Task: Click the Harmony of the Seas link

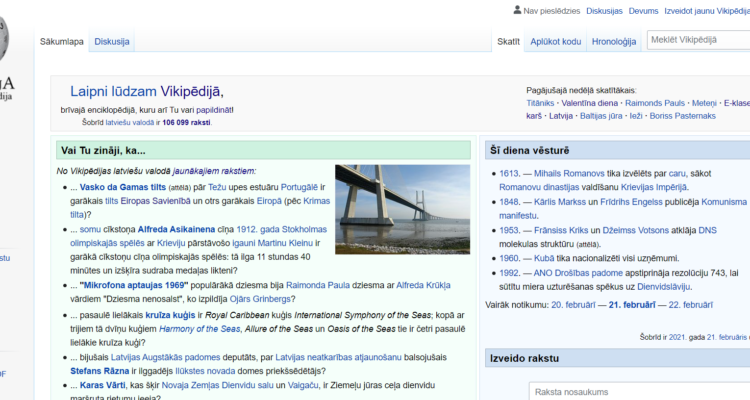Action: point(199,329)
